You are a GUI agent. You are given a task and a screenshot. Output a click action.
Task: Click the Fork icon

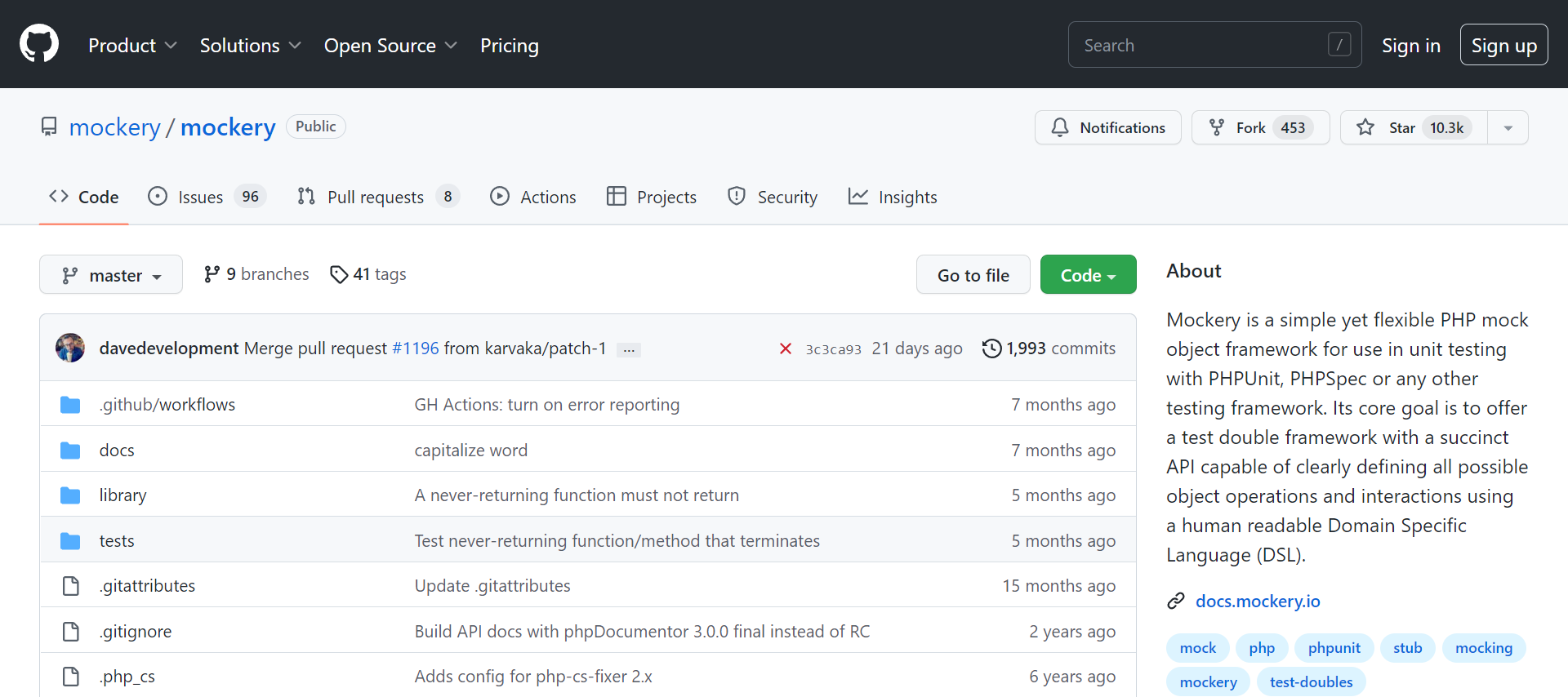coord(1217,127)
